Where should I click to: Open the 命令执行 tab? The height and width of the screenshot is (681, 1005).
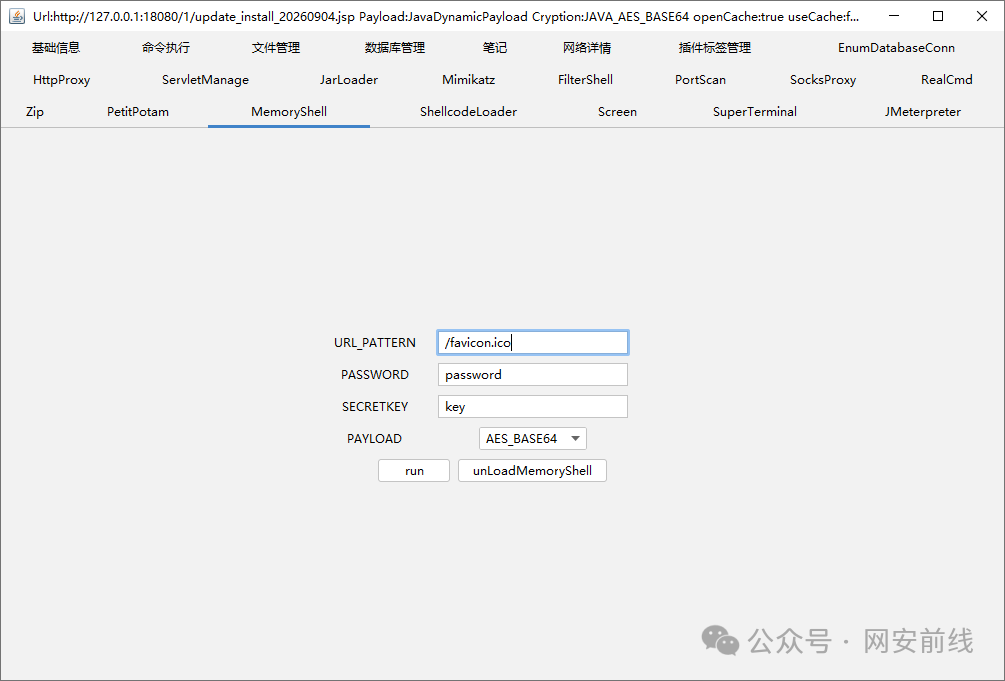click(x=166, y=47)
